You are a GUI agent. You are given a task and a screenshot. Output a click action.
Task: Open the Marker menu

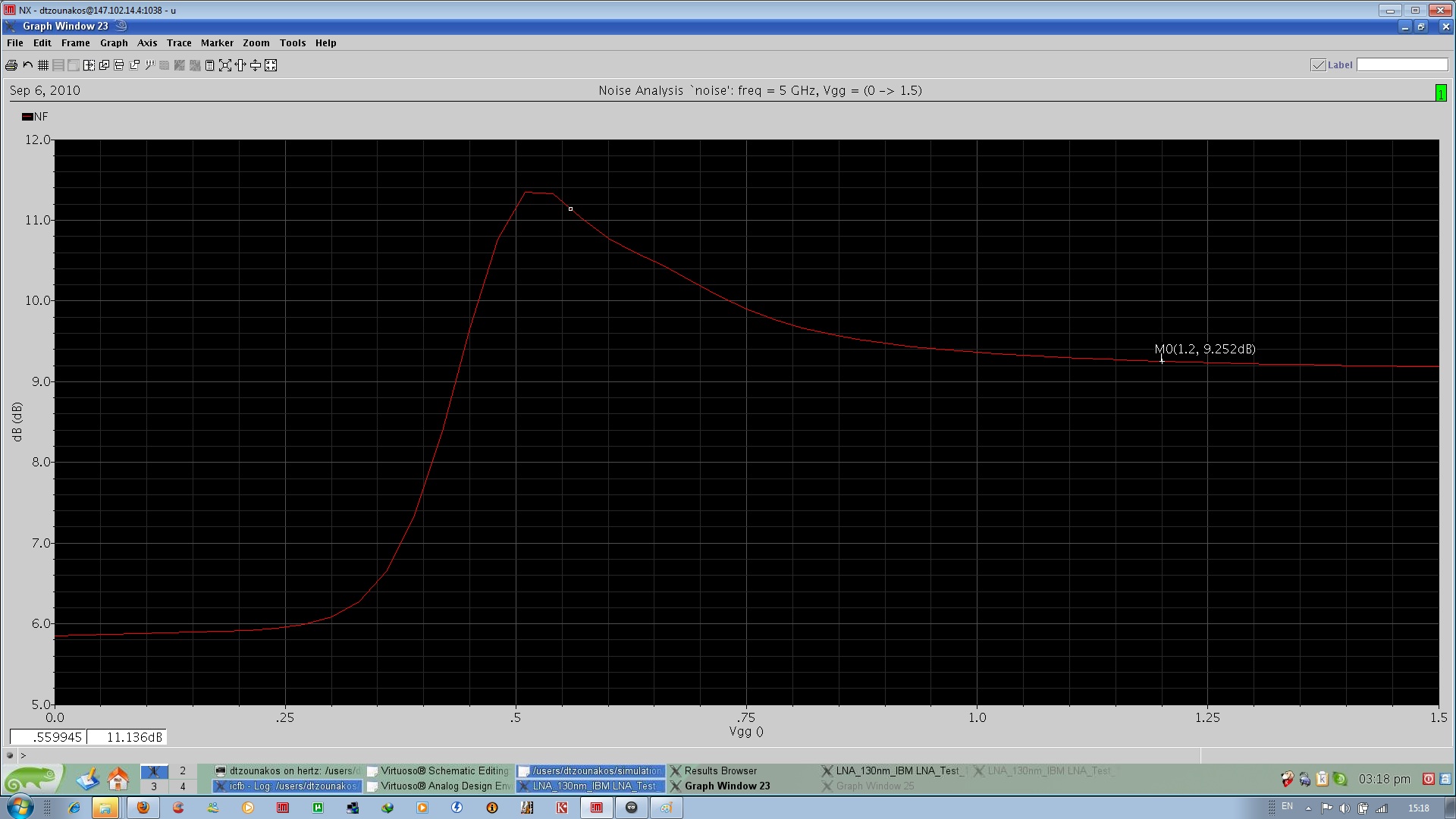pyautogui.click(x=217, y=43)
